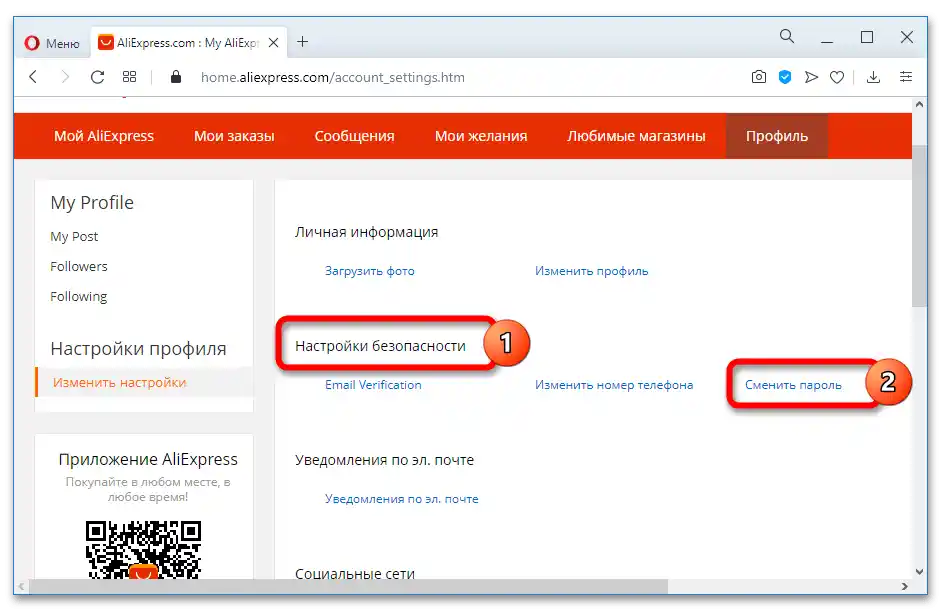
Task: Open the Following sidebar link
Action: coord(79,296)
